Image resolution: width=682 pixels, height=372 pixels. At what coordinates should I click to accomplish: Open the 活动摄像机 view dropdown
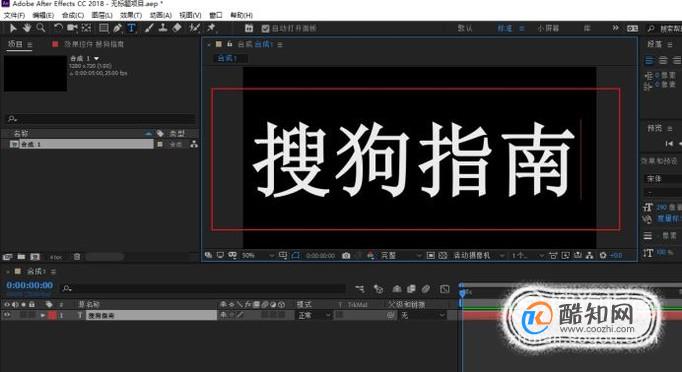(x=478, y=255)
